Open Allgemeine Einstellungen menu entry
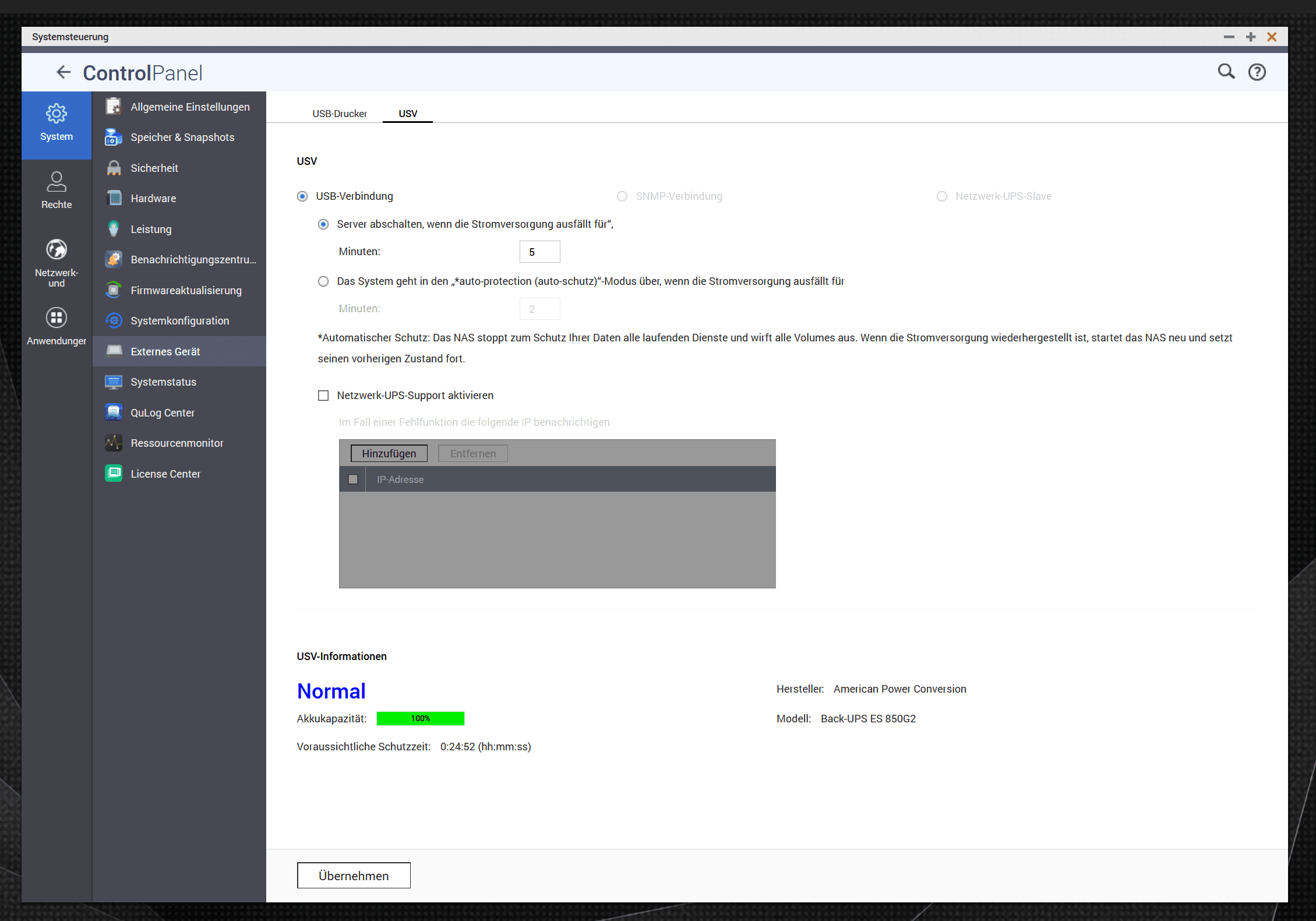The image size is (1316, 921). (x=179, y=107)
